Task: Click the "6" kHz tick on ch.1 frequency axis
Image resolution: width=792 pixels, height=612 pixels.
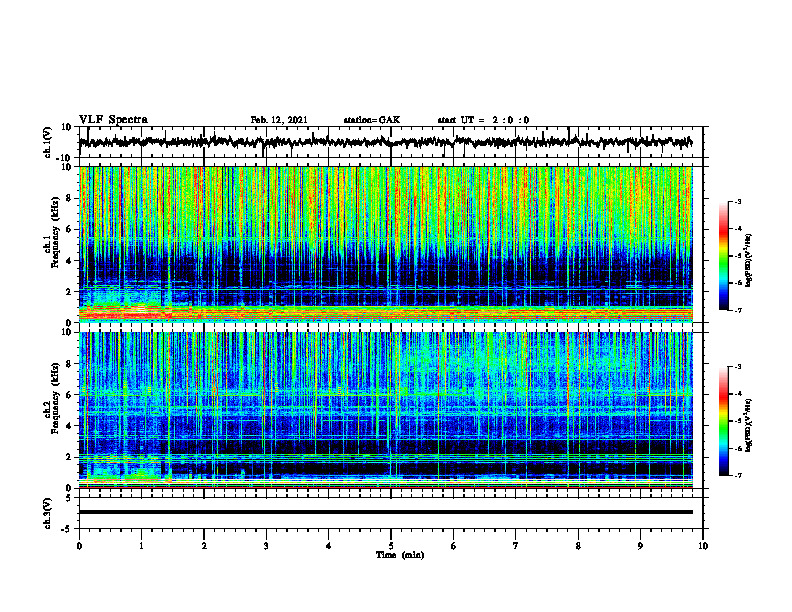Action: [69, 229]
